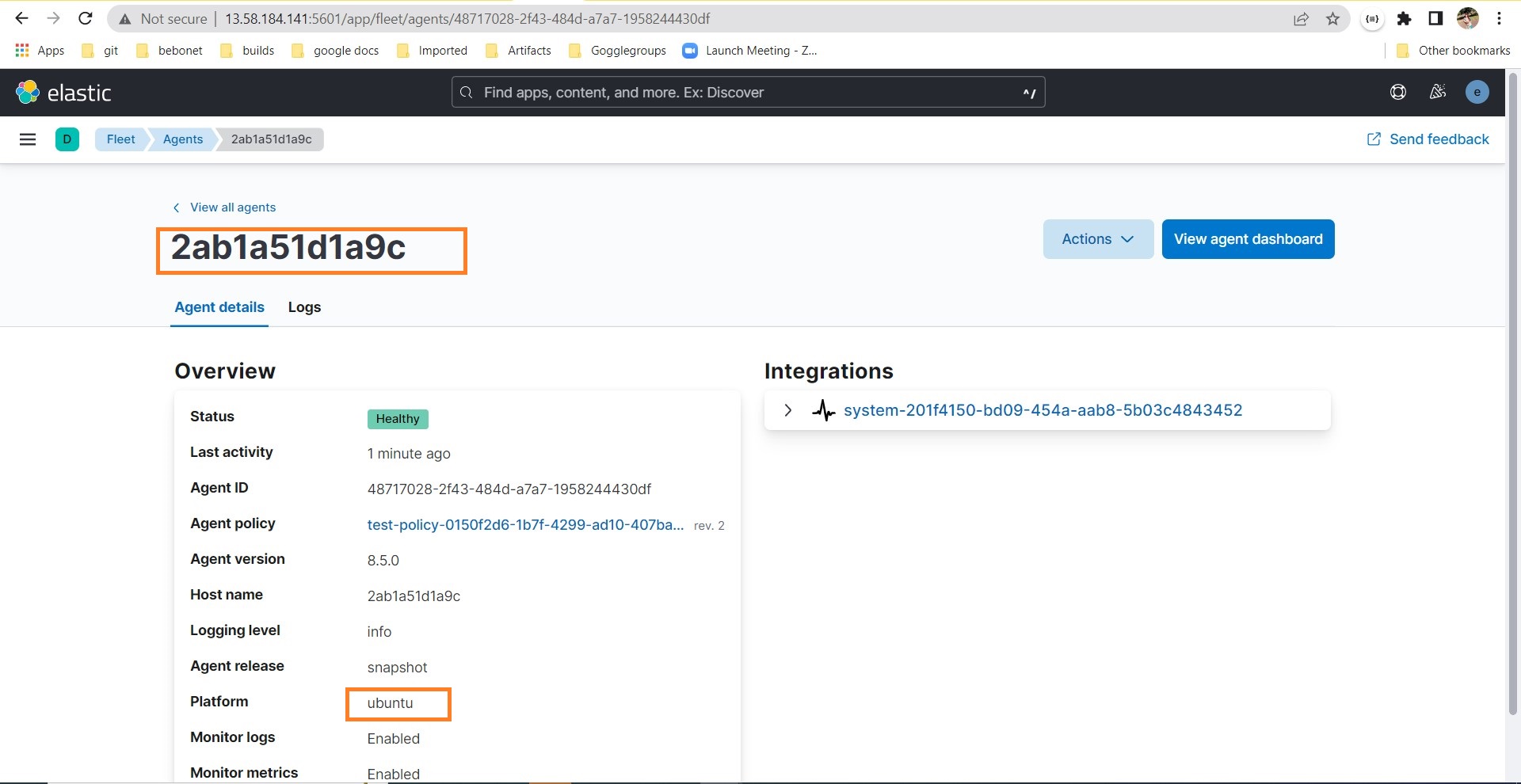Click the Fleet breadcrumb
The width and height of the screenshot is (1521, 784).
click(x=120, y=139)
